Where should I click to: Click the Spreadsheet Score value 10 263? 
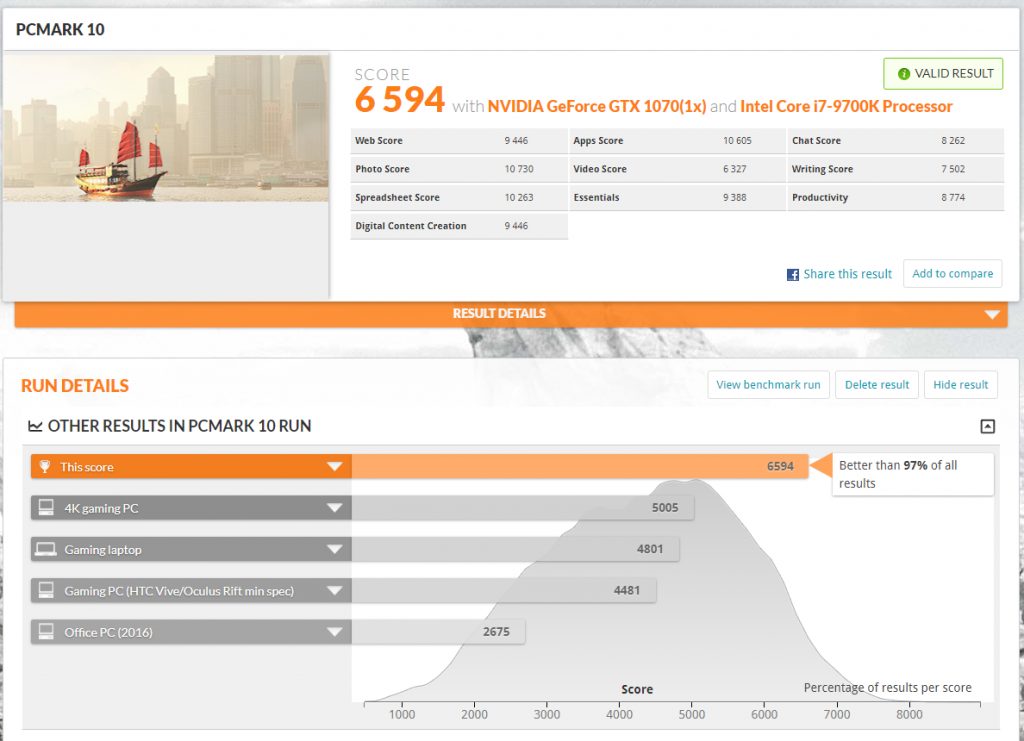coord(519,197)
